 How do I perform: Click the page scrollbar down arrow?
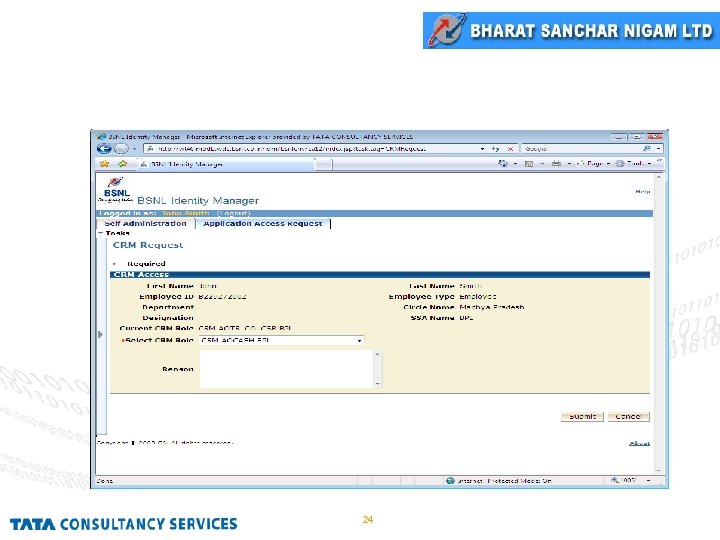coord(658,471)
